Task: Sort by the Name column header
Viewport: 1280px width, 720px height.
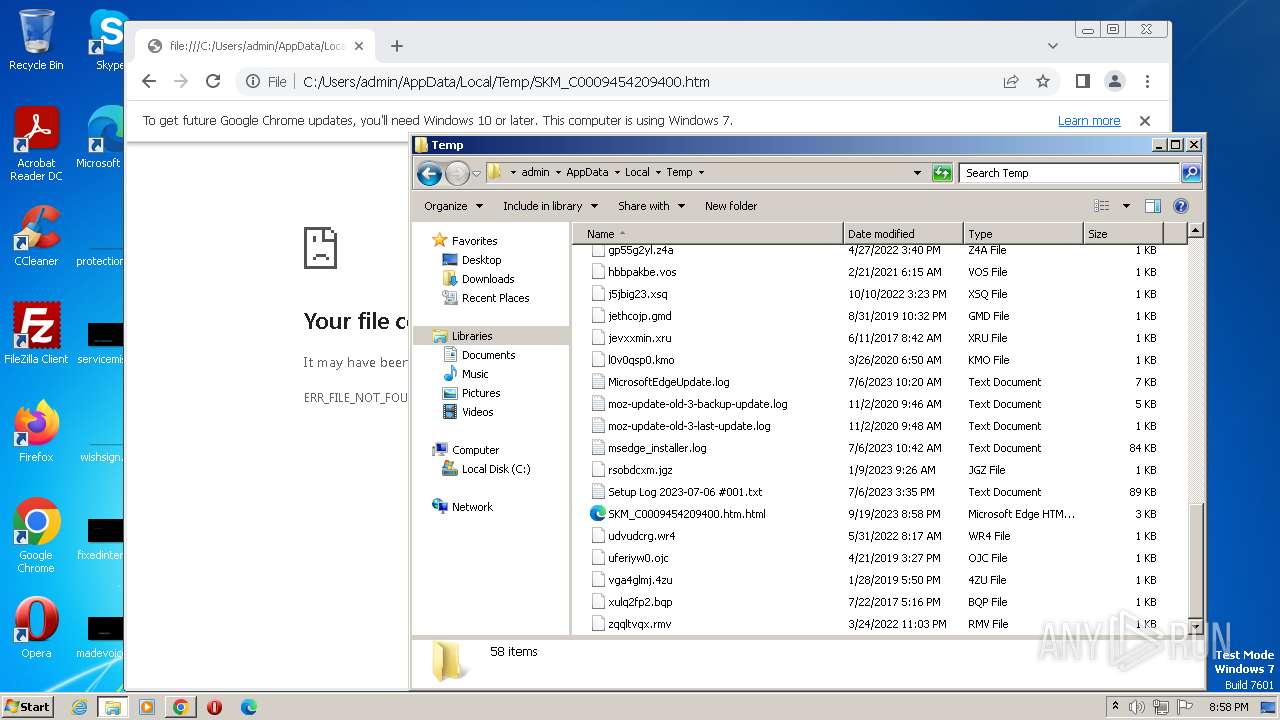Action: click(708, 234)
